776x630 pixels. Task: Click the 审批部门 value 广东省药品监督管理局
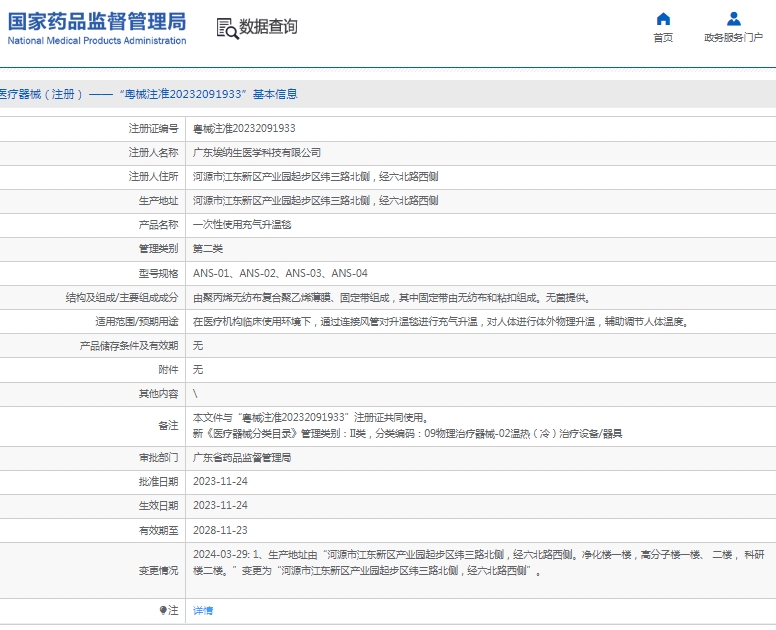coord(242,458)
